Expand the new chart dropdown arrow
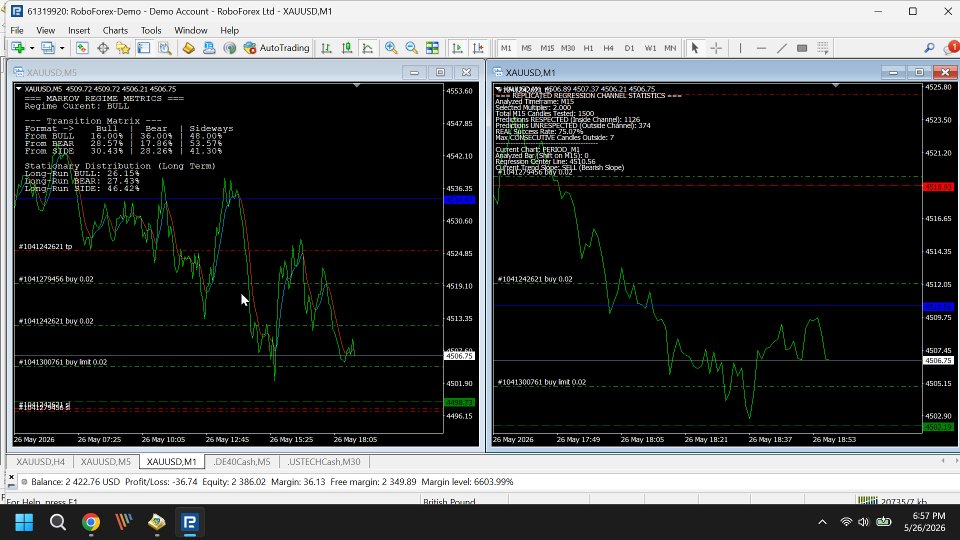The width and height of the screenshot is (960, 540). (x=32, y=48)
